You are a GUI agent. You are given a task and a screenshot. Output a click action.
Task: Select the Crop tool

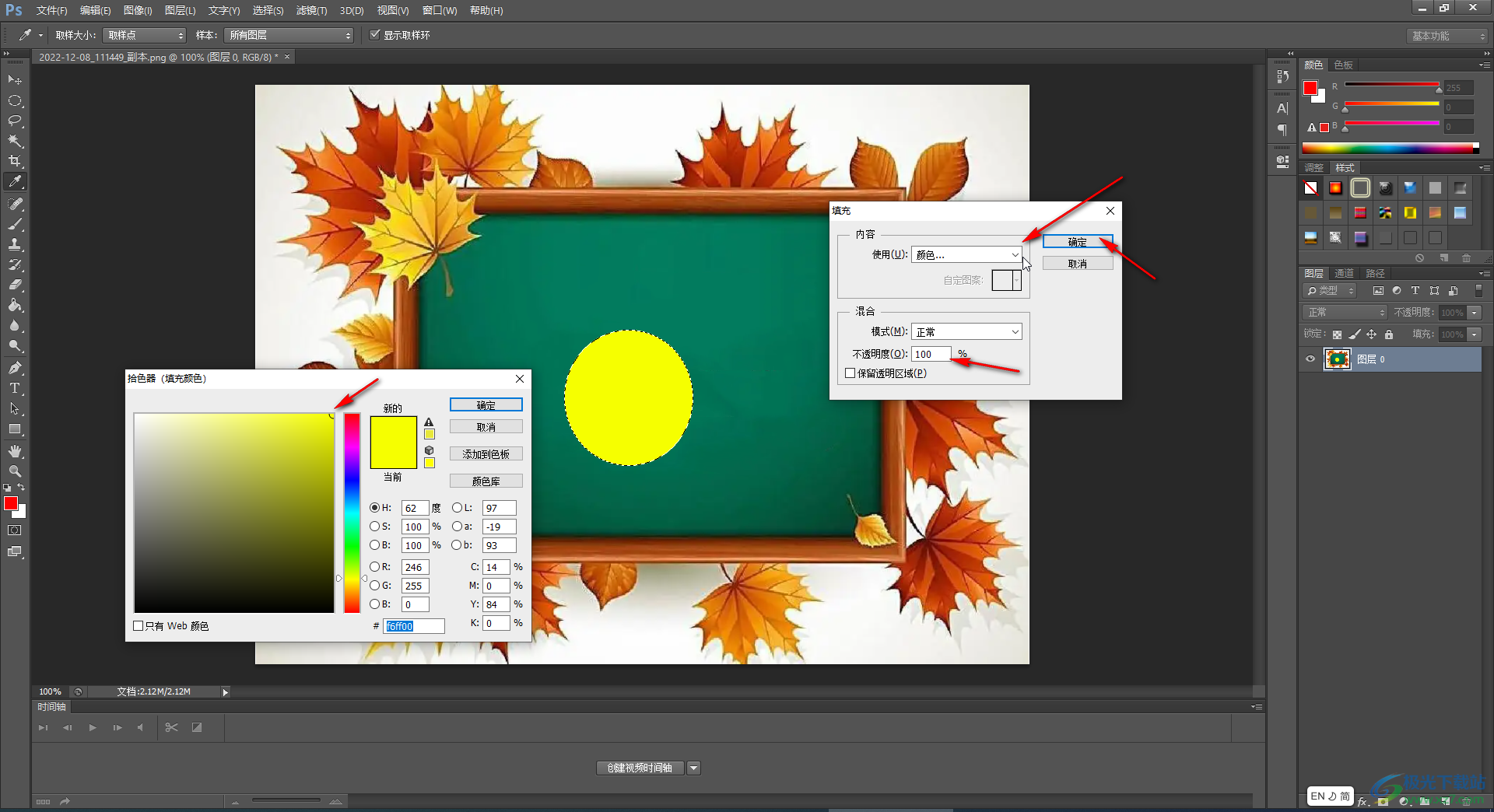point(15,161)
